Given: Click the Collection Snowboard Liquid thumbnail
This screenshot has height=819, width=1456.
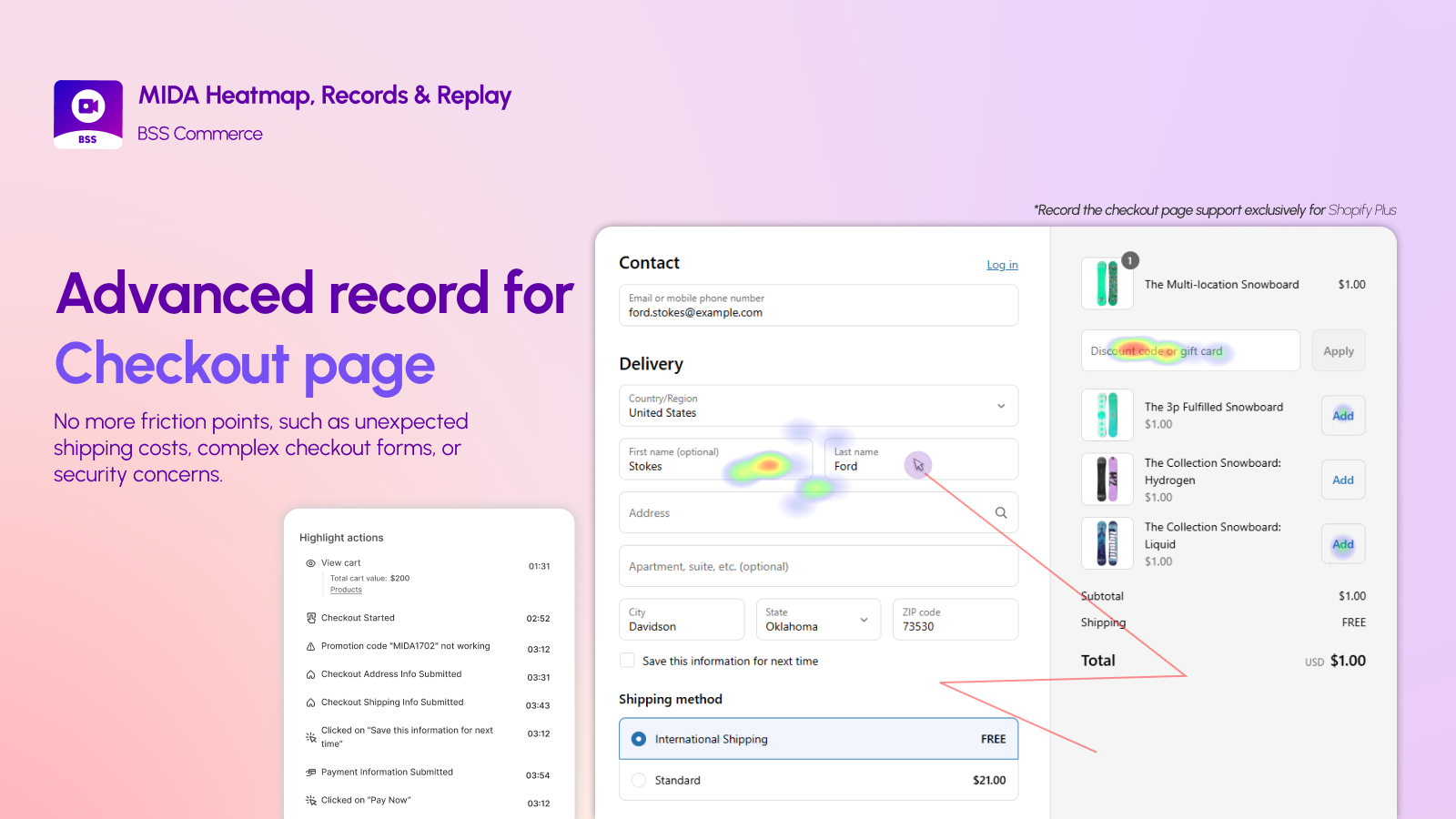Looking at the screenshot, I should [1107, 543].
